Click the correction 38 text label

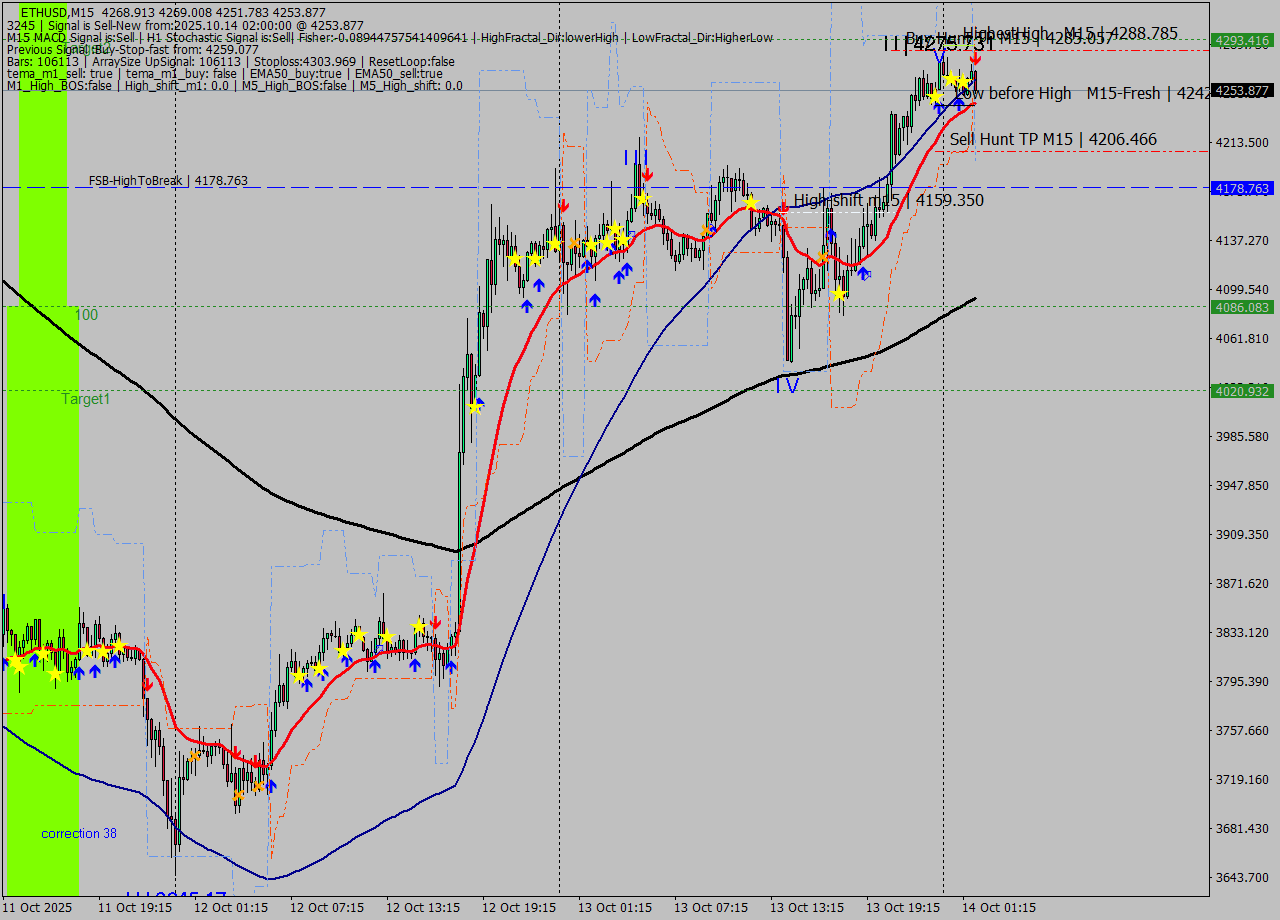pos(79,833)
